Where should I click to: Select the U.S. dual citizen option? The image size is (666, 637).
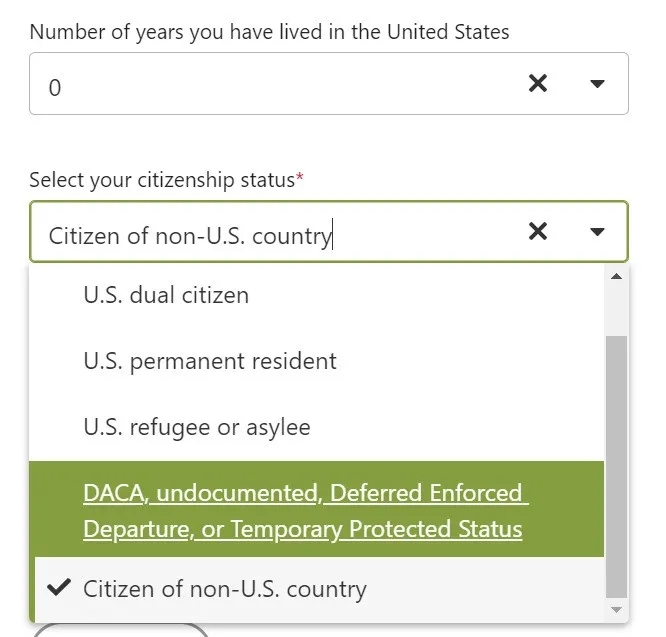166,295
